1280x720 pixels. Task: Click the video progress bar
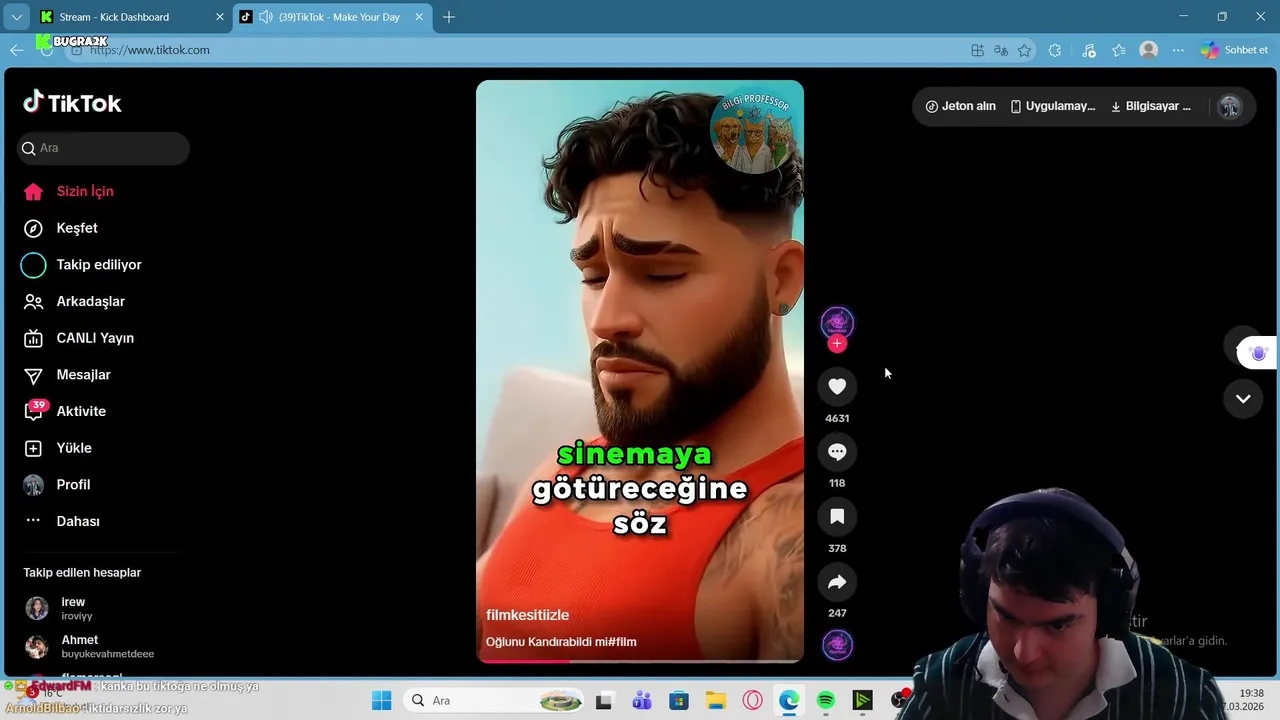[640, 660]
